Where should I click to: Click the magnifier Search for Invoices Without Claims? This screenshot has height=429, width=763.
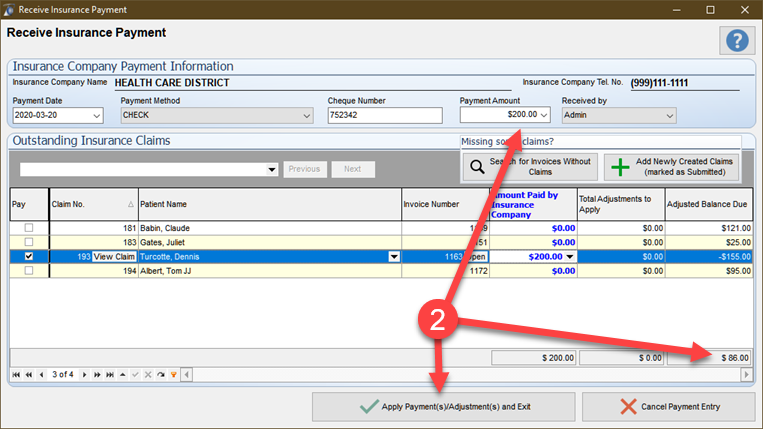(x=529, y=166)
